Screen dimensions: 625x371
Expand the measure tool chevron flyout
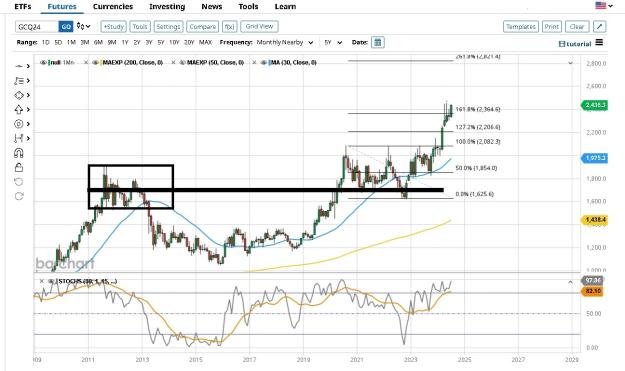click(x=28, y=138)
